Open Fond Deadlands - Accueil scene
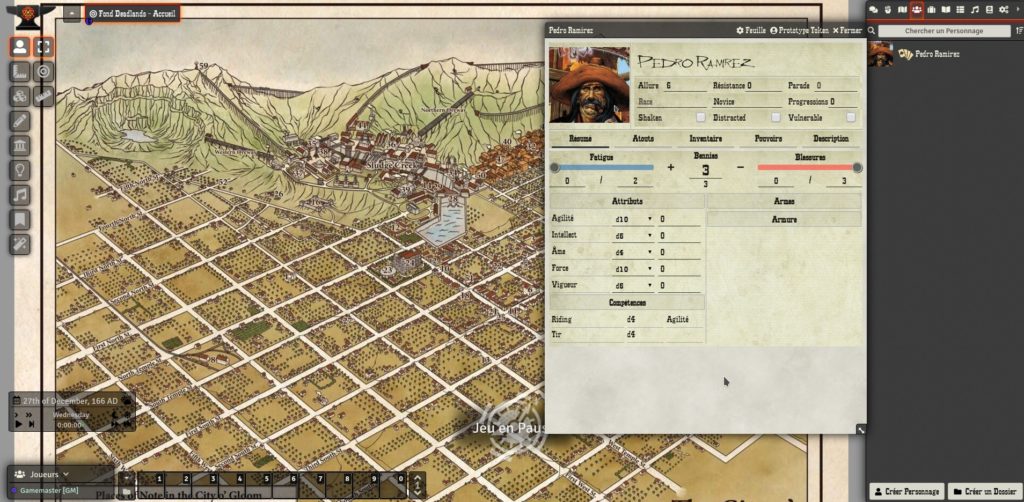The height and width of the screenshot is (502, 1024). pyautogui.click(x=133, y=13)
